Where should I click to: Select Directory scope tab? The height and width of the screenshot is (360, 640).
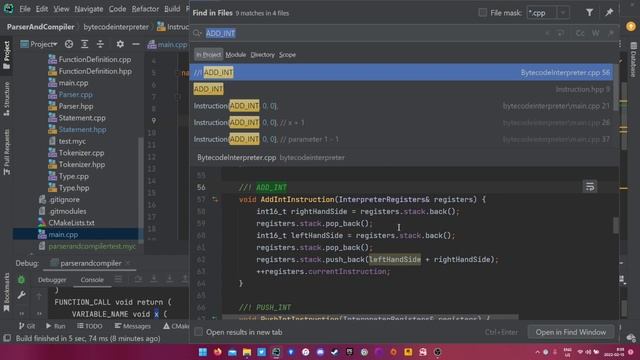tap(262, 55)
